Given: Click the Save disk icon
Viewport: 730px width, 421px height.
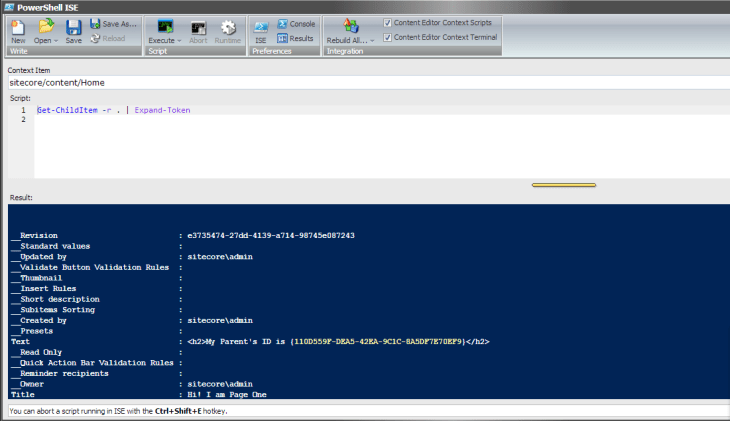Looking at the screenshot, I should pos(73,27).
